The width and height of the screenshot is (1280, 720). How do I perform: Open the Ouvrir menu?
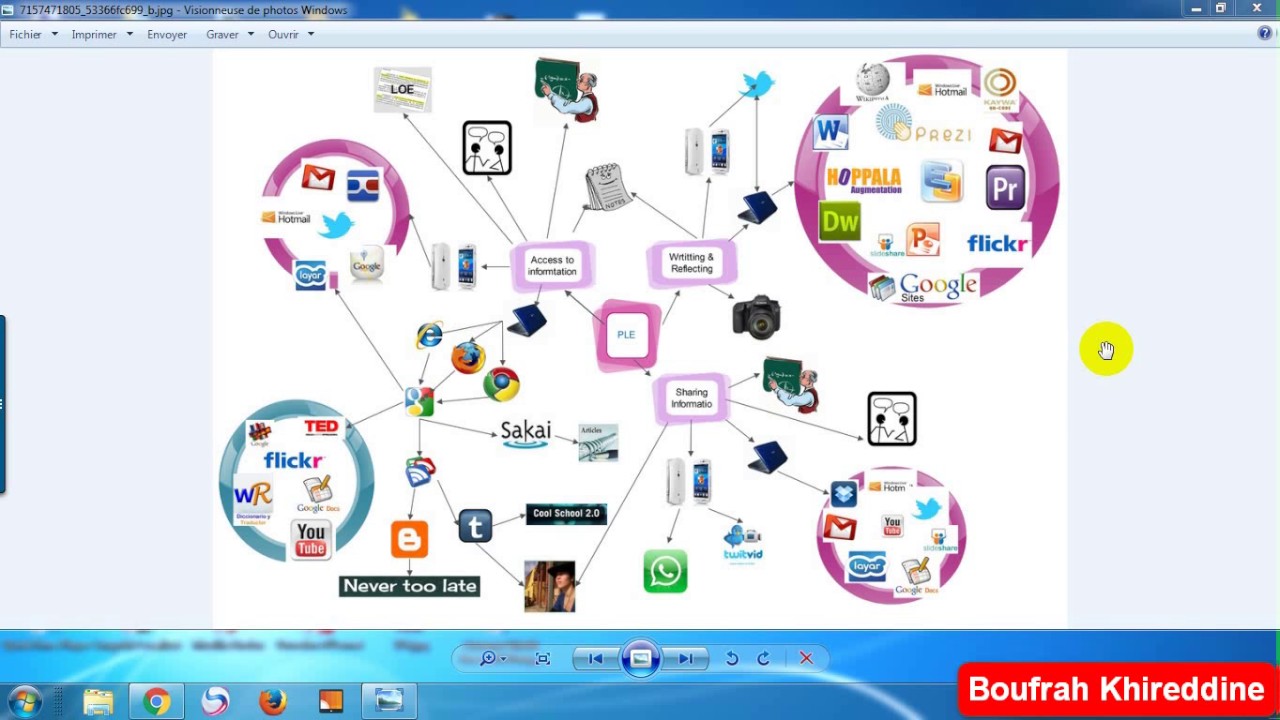click(283, 34)
